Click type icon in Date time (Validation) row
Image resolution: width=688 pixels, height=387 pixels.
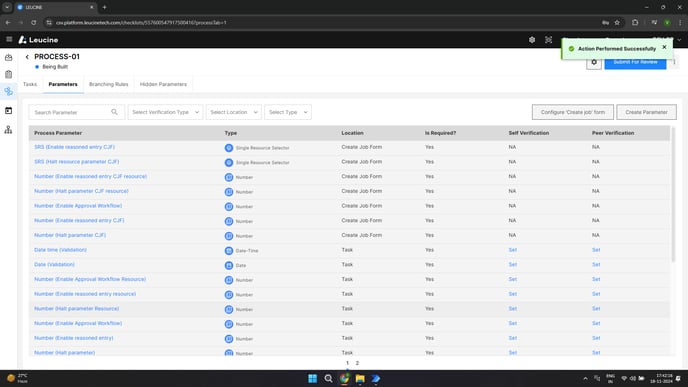pyautogui.click(x=229, y=251)
